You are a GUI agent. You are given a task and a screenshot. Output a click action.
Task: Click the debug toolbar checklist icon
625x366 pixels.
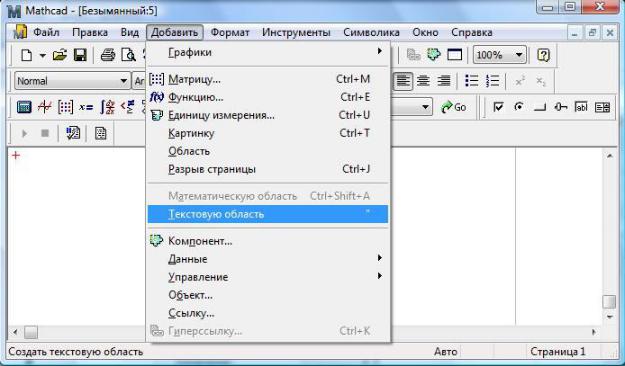[73, 133]
